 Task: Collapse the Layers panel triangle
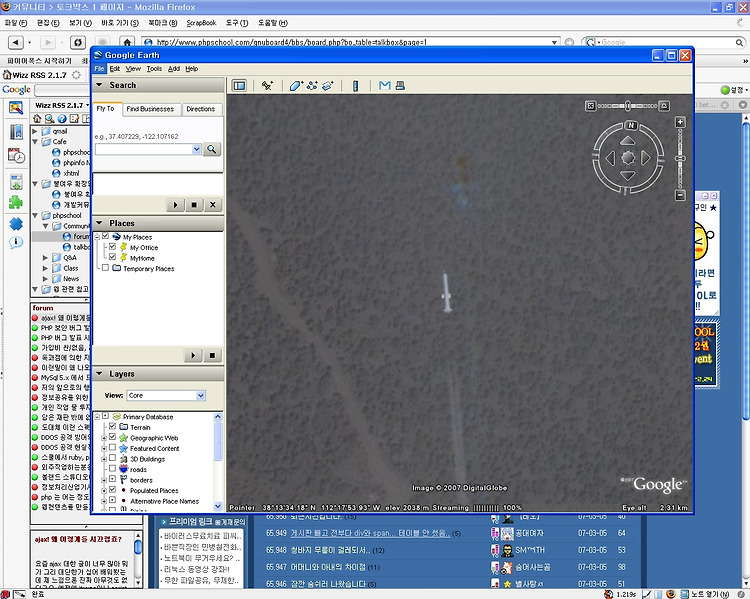99,374
